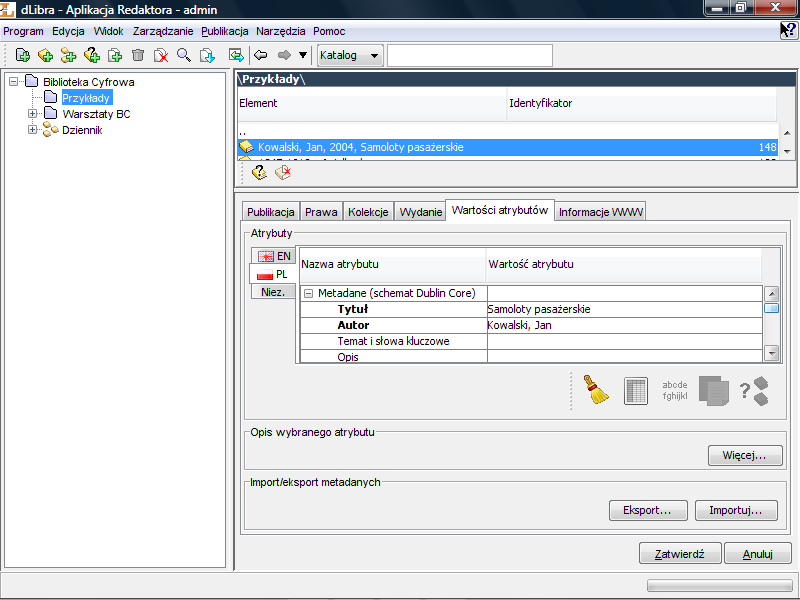Click the trash can delete icon
Screen dimensions: 800x600
click(x=138, y=55)
